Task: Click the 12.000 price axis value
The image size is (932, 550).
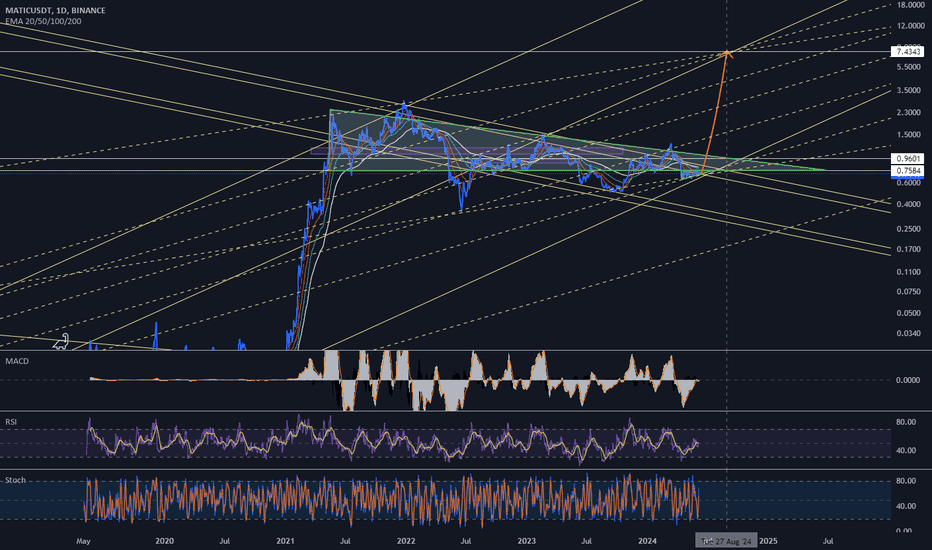Action: 909,26
